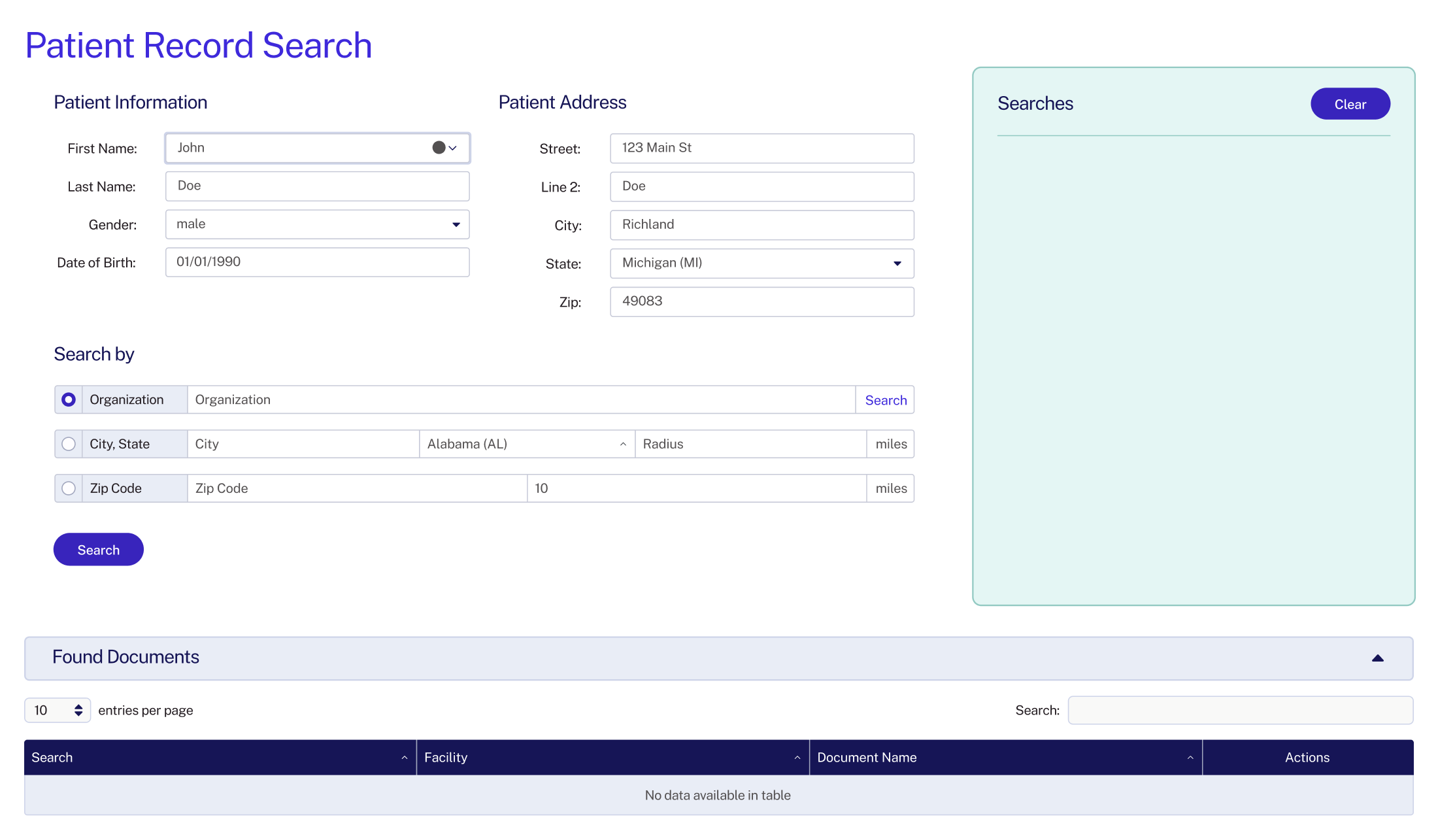Click the Found Documents header bar
The image size is (1438, 840).
tap(125, 658)
